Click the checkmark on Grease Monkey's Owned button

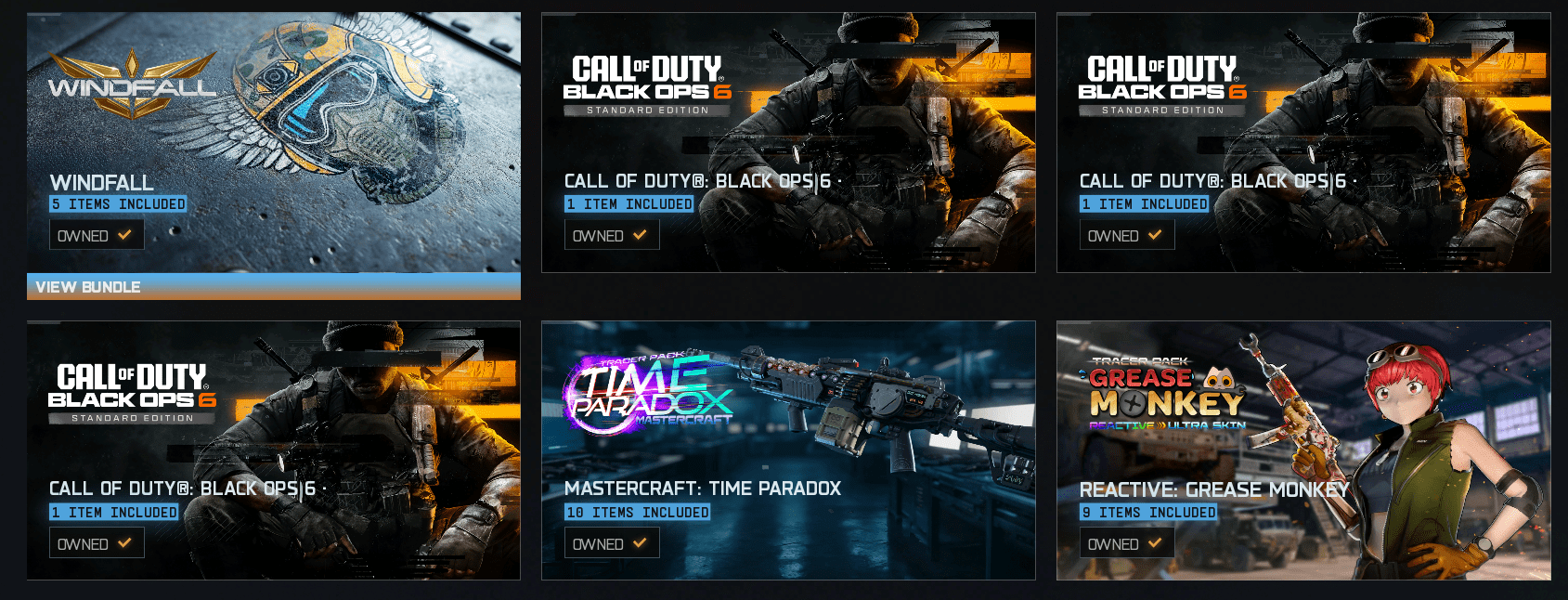point(1155,543)
